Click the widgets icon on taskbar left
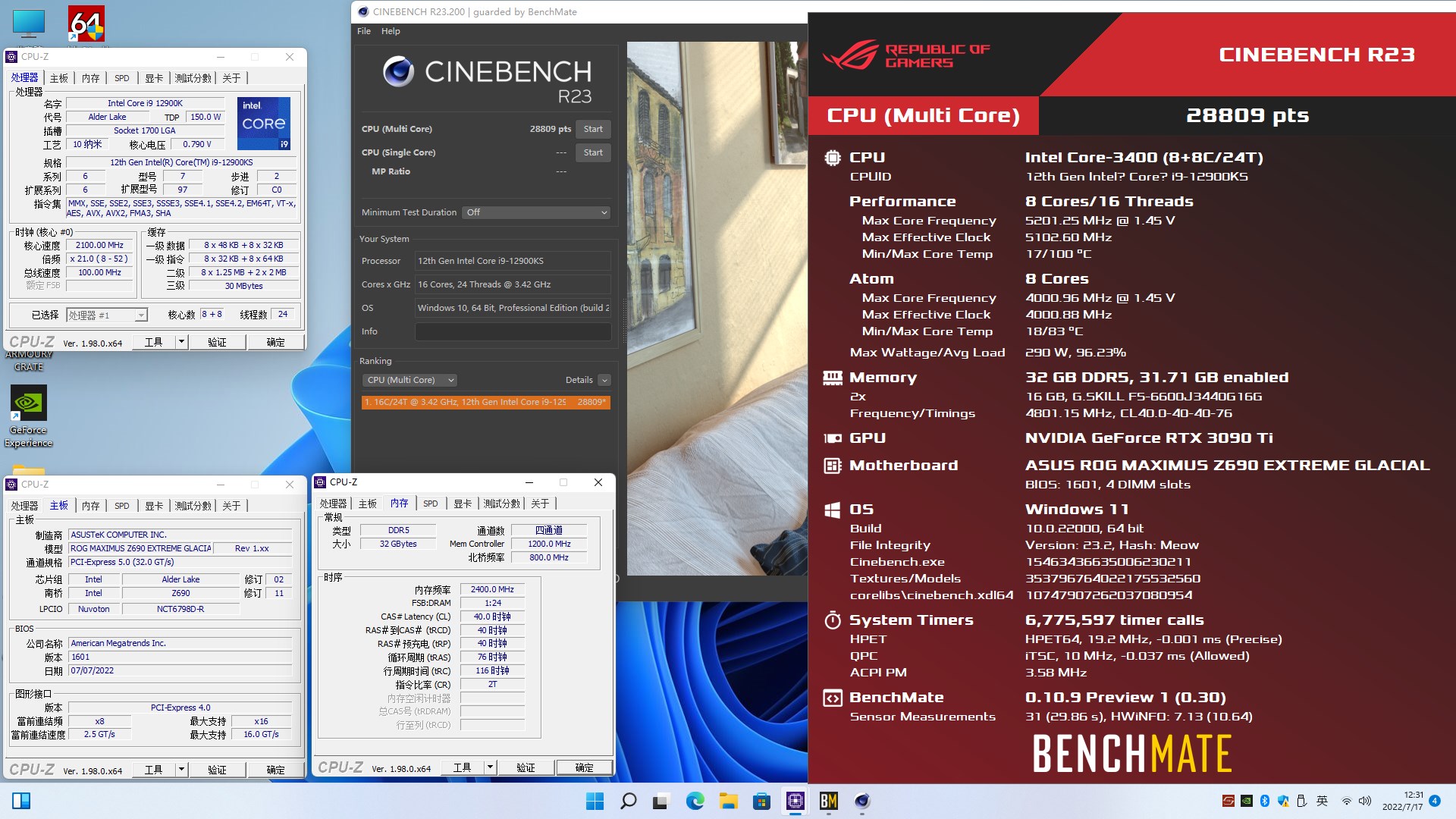 21,801
